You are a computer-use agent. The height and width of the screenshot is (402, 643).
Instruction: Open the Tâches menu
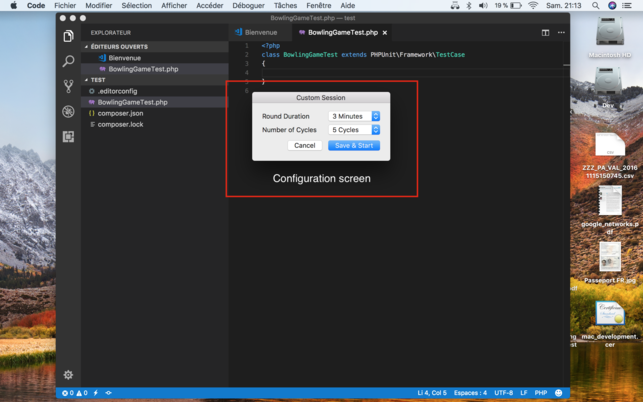click(285, 5)
